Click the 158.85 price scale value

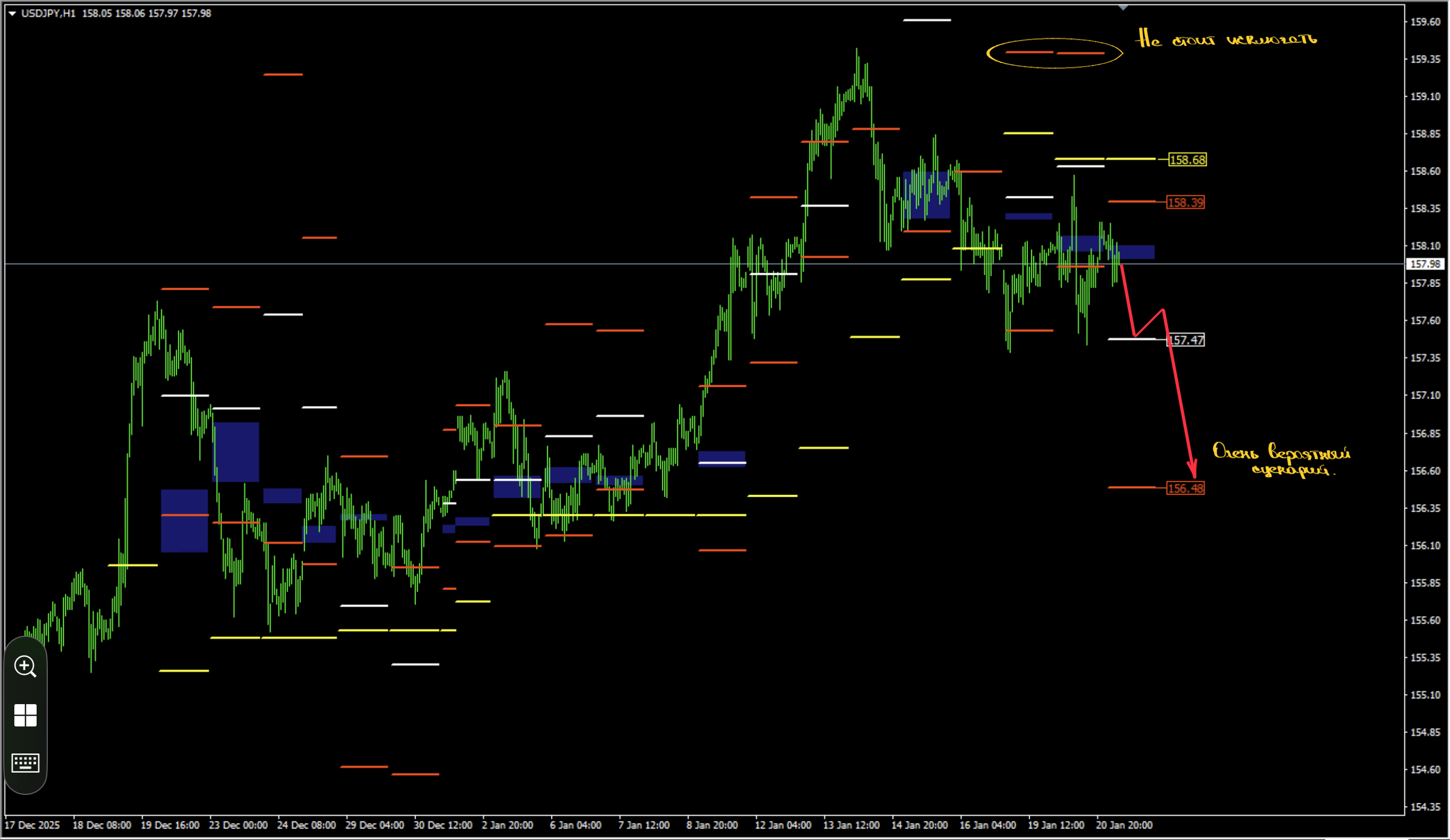tap(1426, 134)
